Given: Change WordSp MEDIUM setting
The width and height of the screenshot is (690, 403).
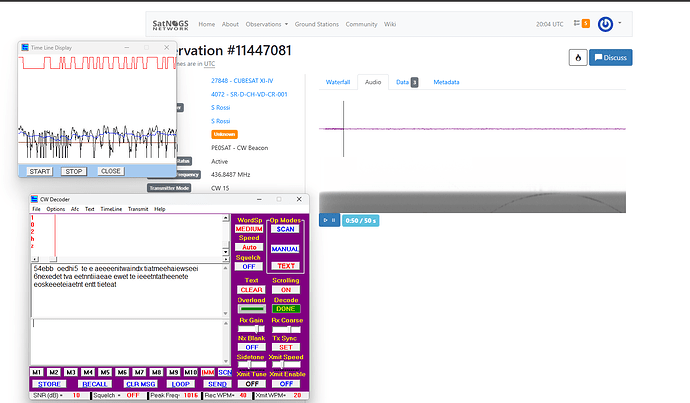Looking at the screenshot, I should (x=249, y=229).
